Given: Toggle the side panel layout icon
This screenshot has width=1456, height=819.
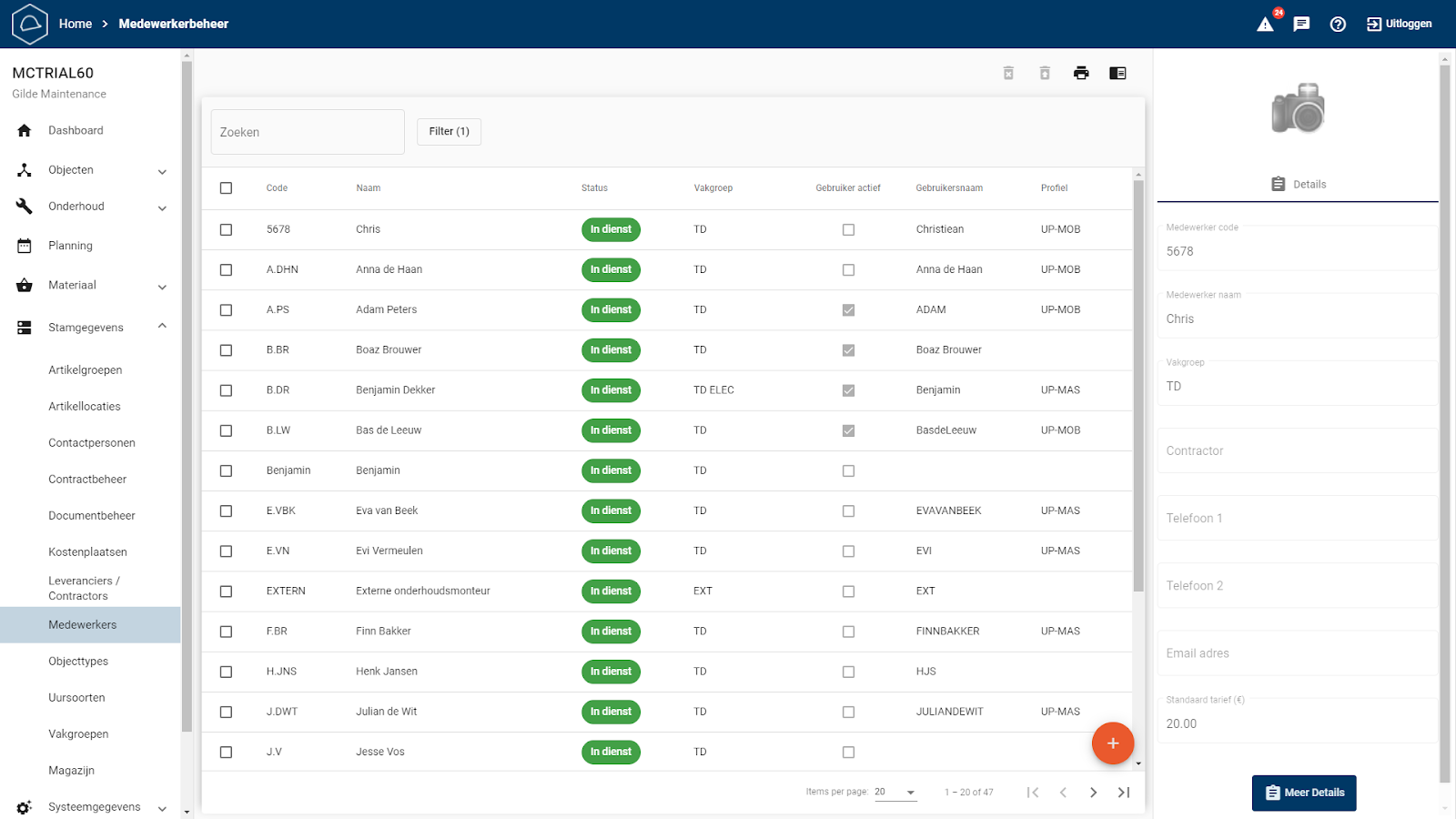Looking at the screenshot, I should (x=1117, y=74).
